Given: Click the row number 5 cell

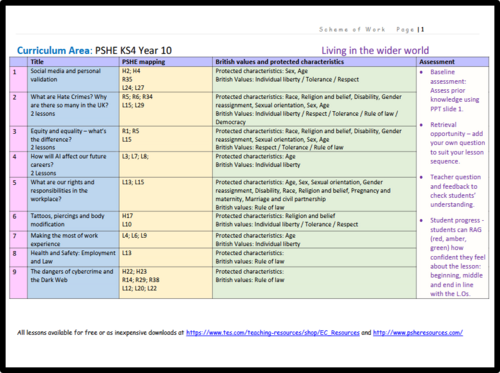Looking at the screenshot, I should click(18, 194).
